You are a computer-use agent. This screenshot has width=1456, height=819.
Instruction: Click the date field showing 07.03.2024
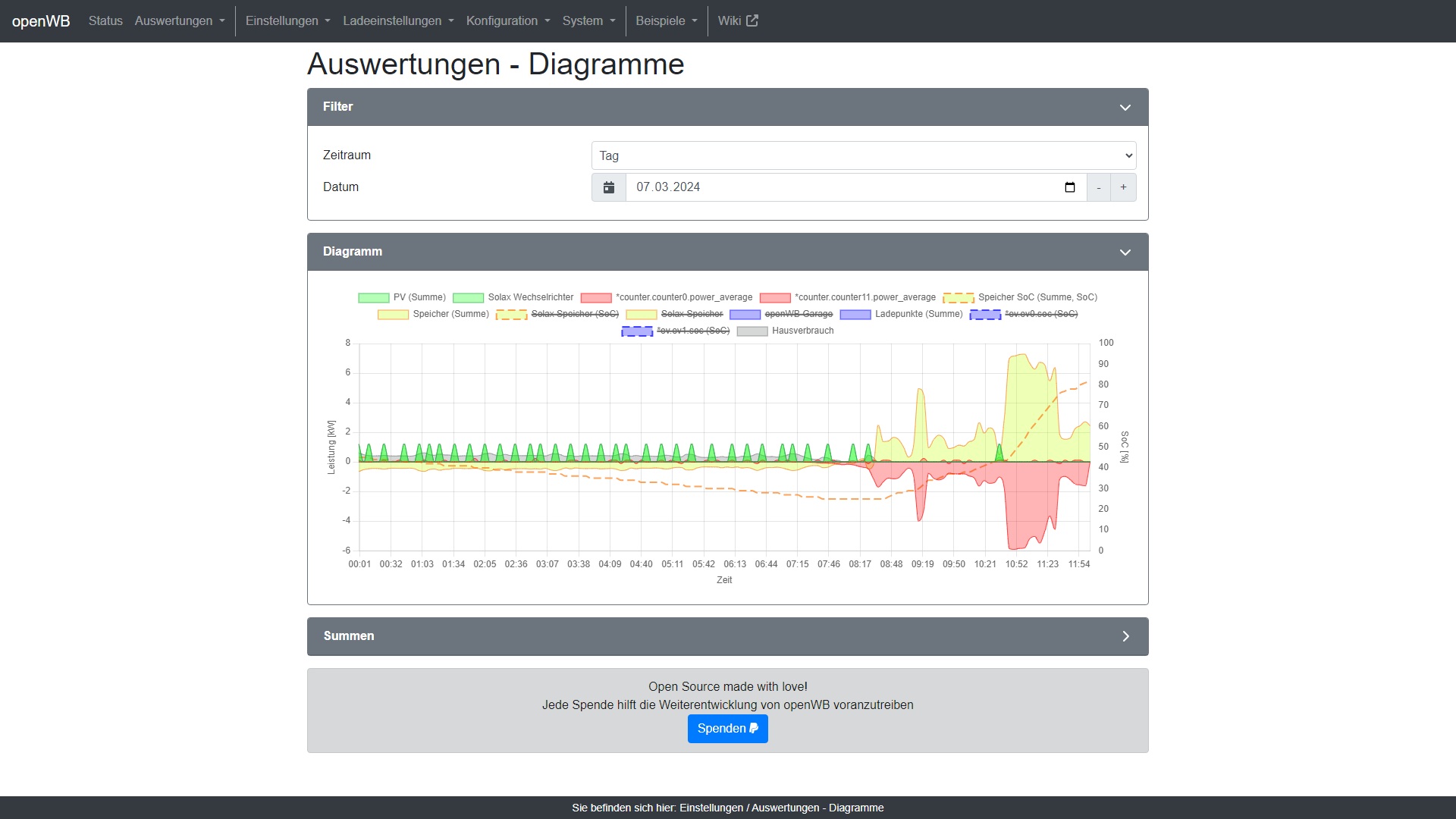856,187
